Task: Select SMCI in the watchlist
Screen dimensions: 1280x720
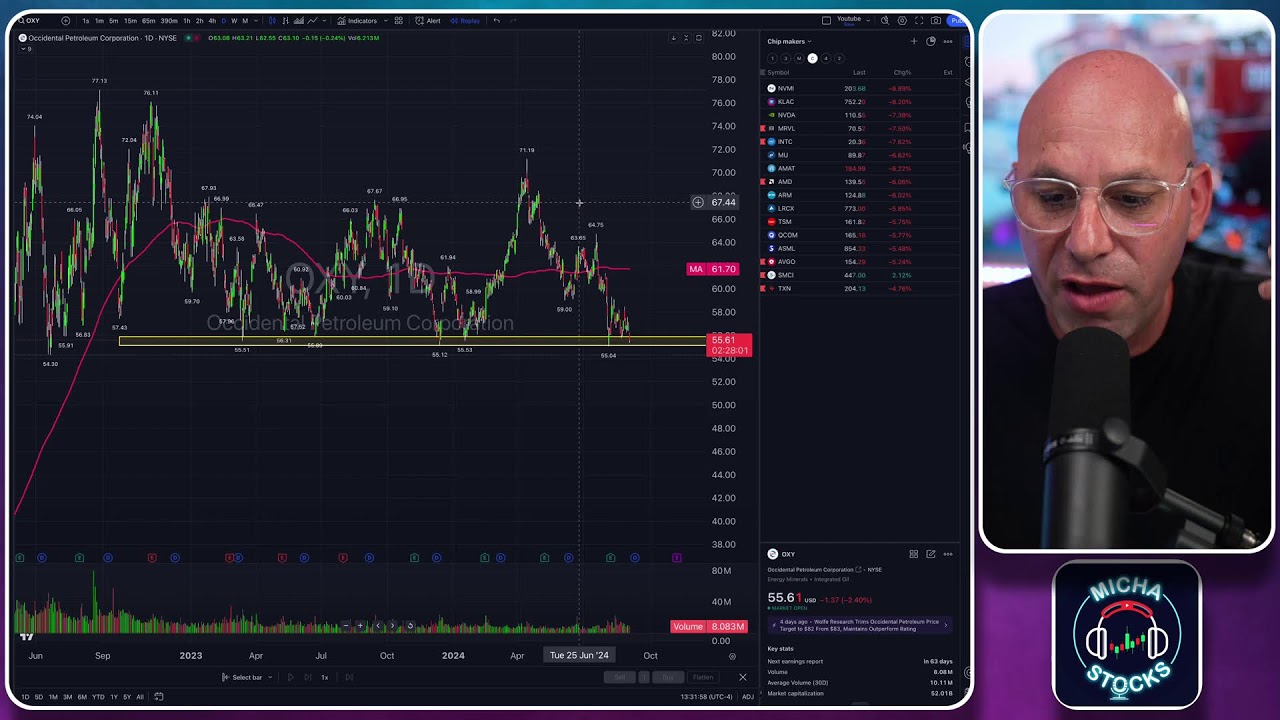Action: pyautogui.click(x=860, y=275)
